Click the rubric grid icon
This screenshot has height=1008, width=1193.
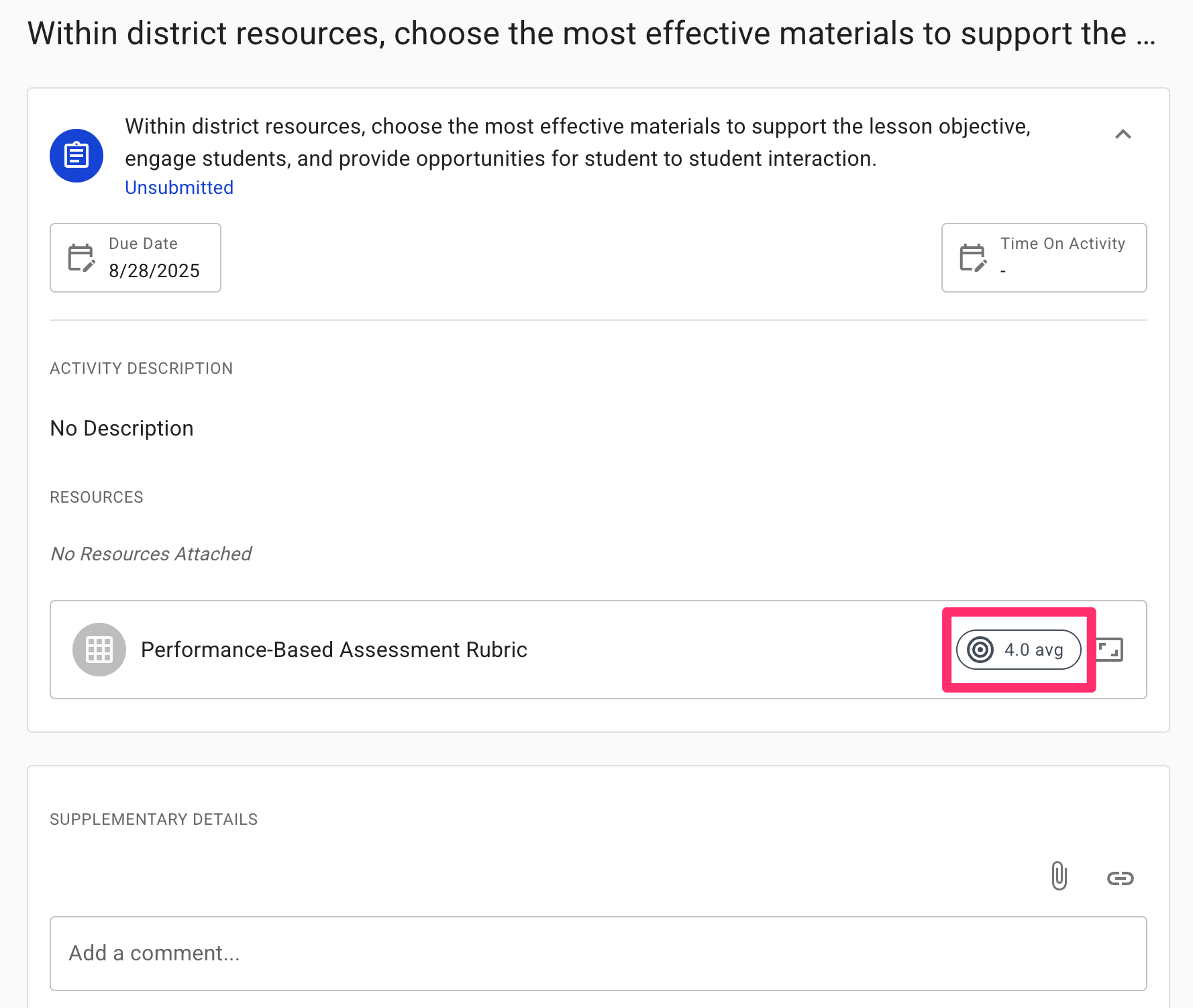click(x=99, y=649)
